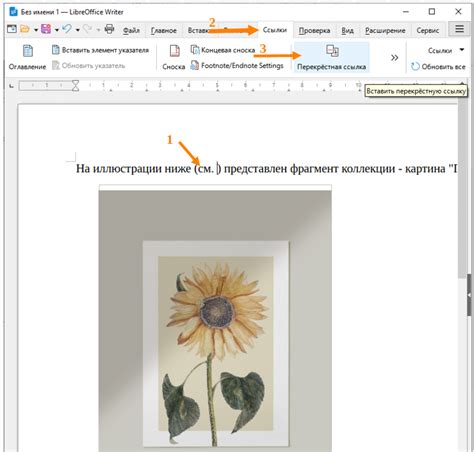Open a file with the folder icon

pyautogui.click(x=25, y=29)
